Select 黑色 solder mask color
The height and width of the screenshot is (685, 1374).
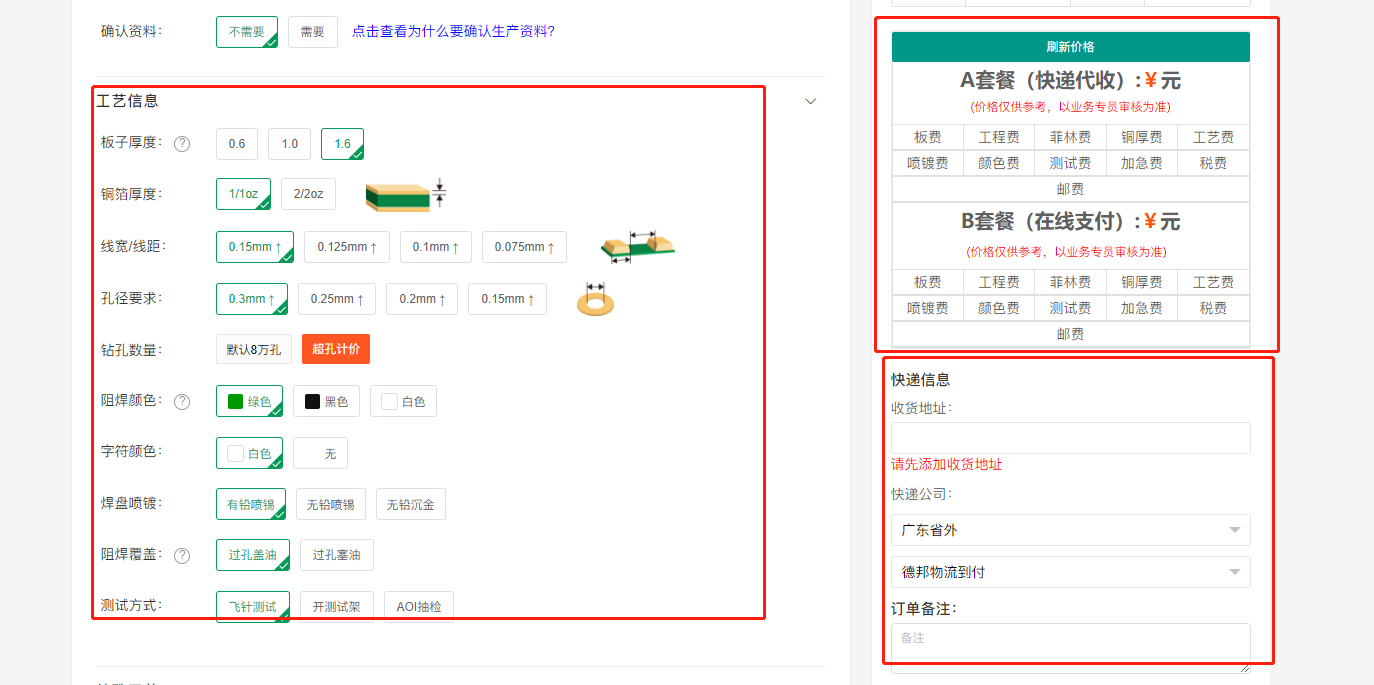coord(326,401)
